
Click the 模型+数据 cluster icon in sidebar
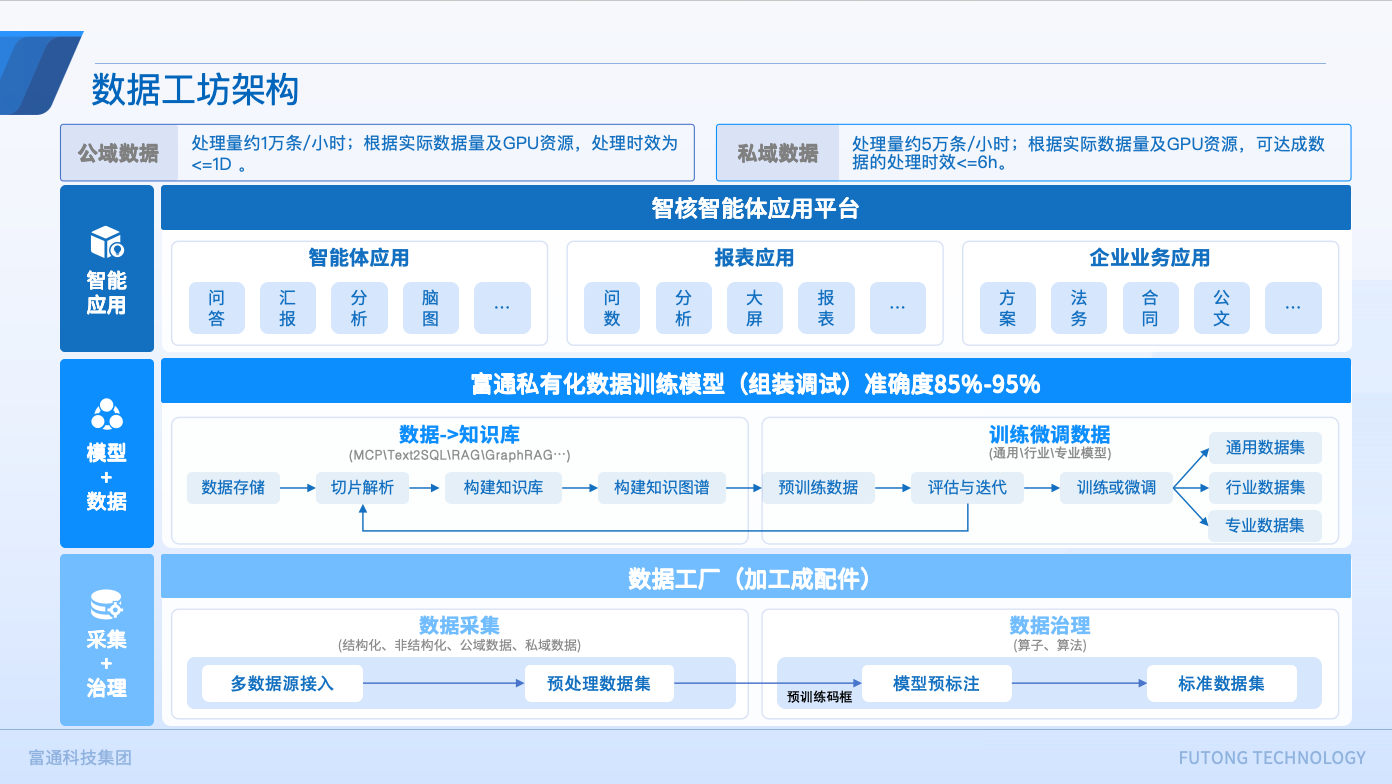107,414
